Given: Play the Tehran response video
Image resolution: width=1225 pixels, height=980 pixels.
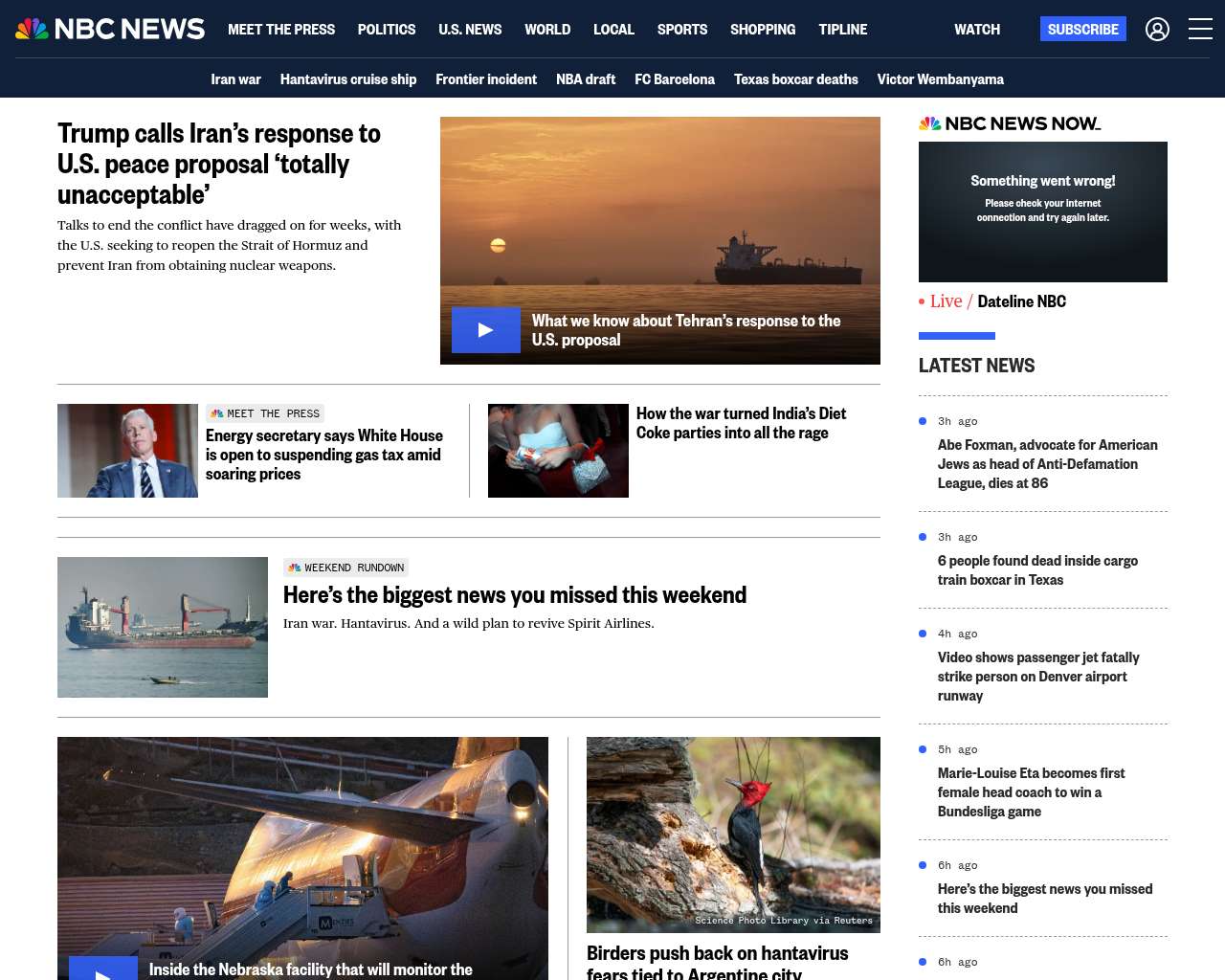Looking at the screenshot, I should pyautogui.click(x=486, y=330).
